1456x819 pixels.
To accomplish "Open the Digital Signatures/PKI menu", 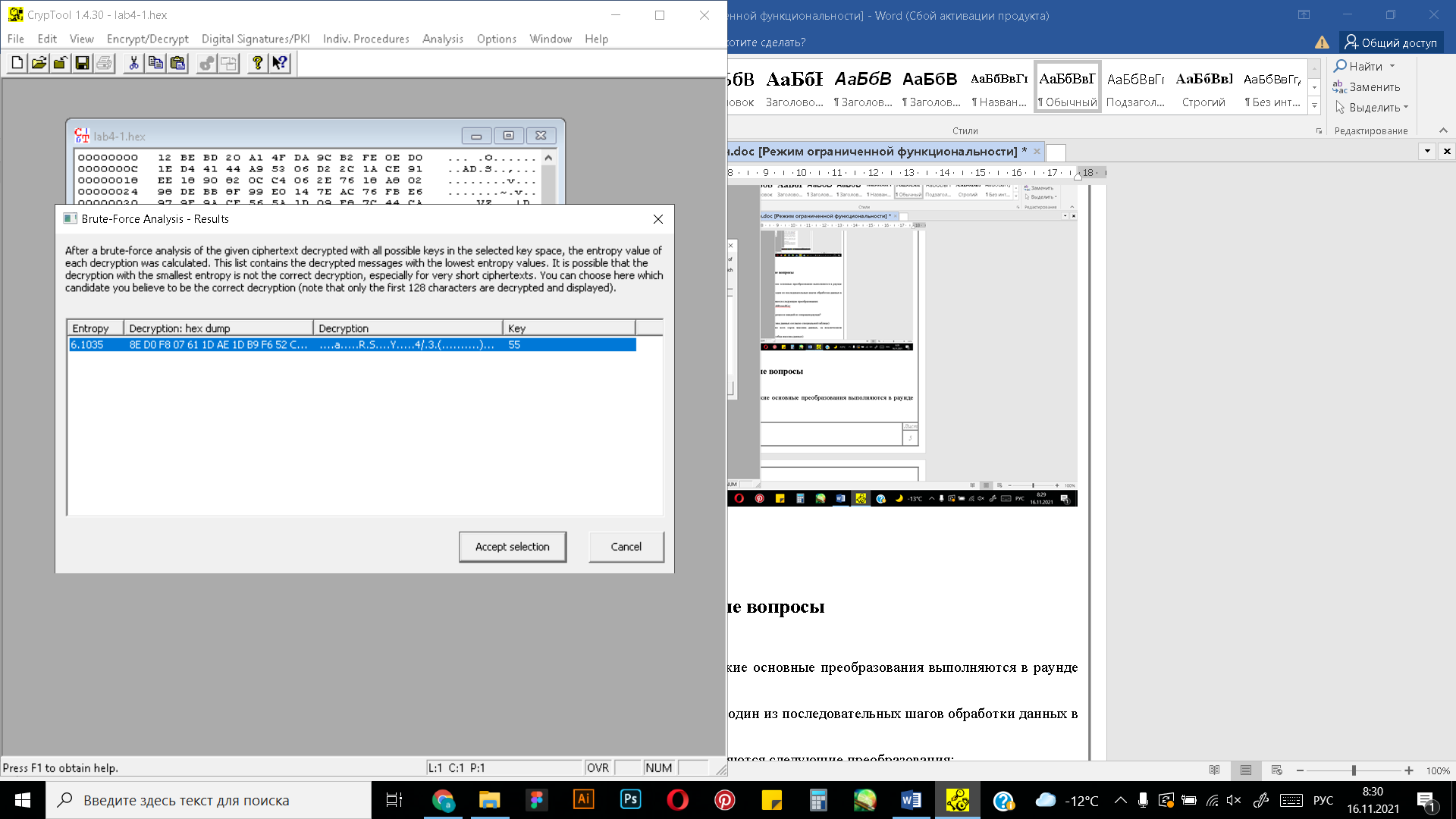I will tap(256, 39).
